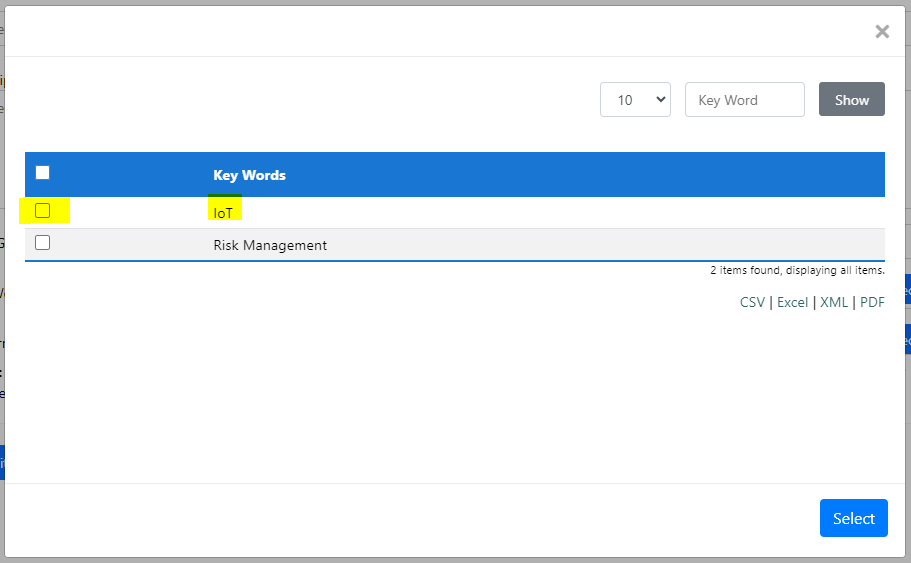Click the '2 items found' status text
Viewport: 911px width, 563px height.
click(x=797, y=270)
